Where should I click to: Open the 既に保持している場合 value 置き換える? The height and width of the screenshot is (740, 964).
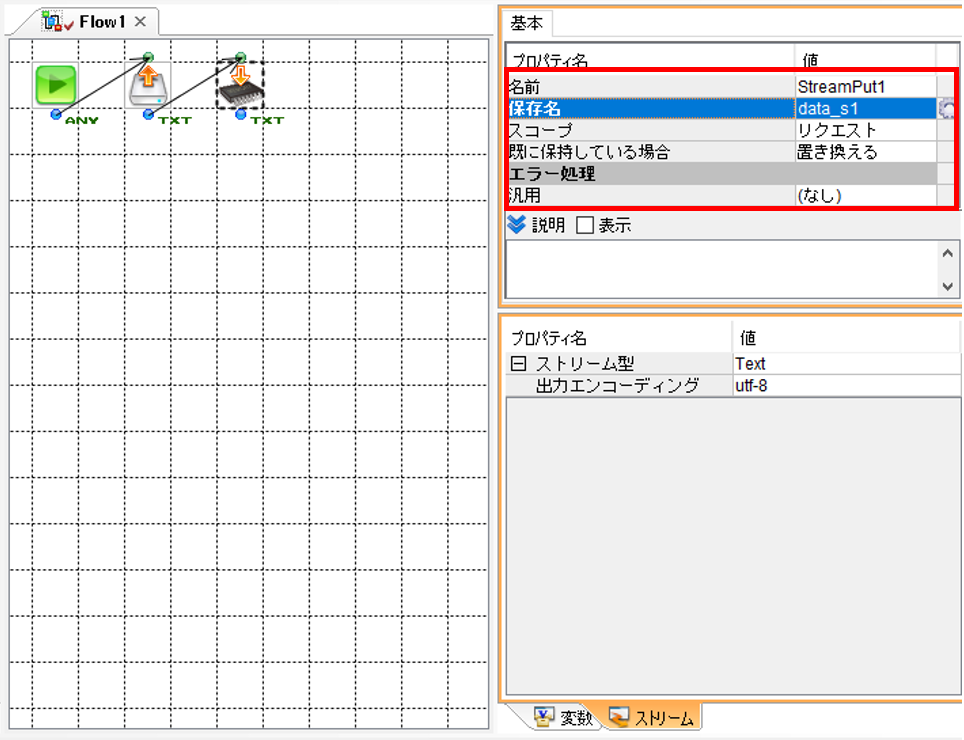(866, 152)
